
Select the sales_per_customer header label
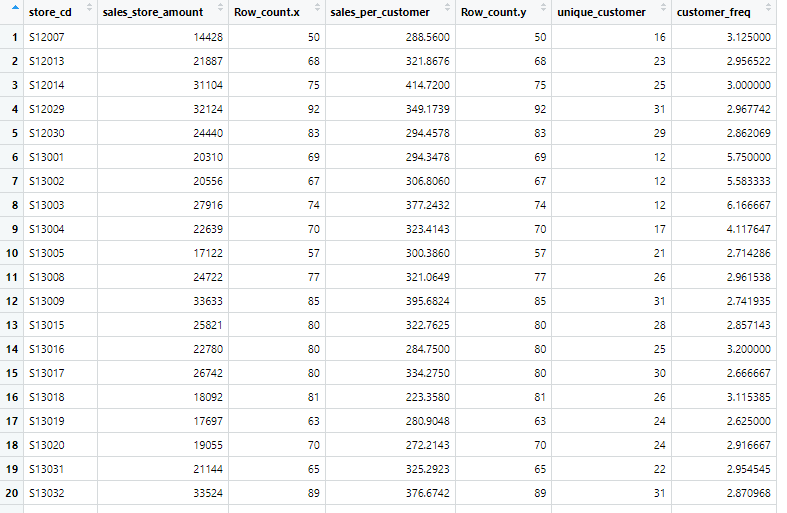pyautogui.click(x=380, y=12)
